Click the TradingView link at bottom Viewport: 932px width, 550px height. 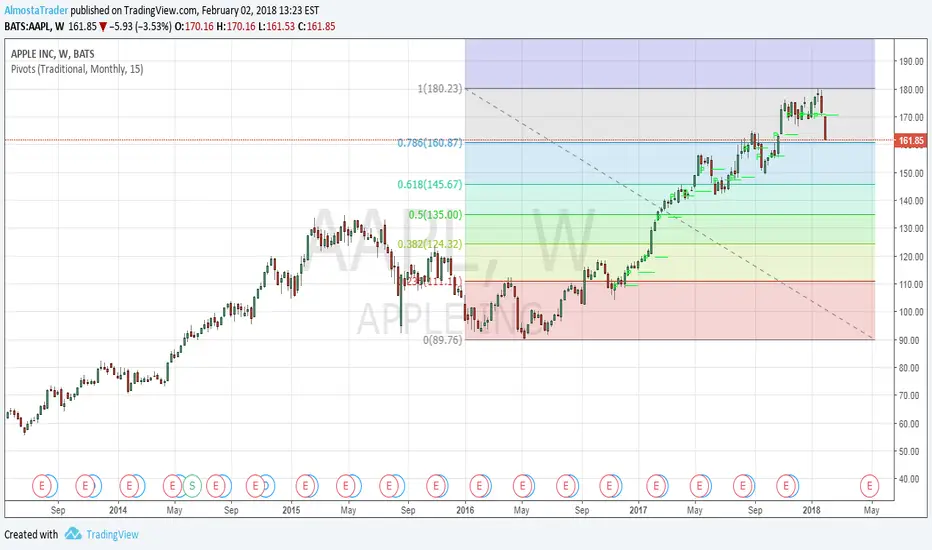[x=112, y=535]
